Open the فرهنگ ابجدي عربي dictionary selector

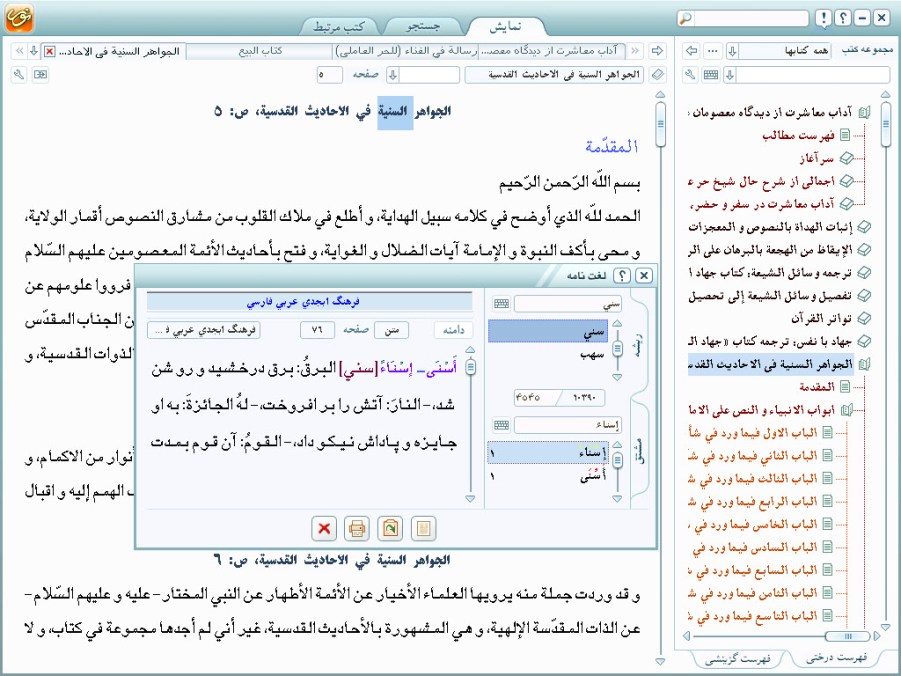203,330
